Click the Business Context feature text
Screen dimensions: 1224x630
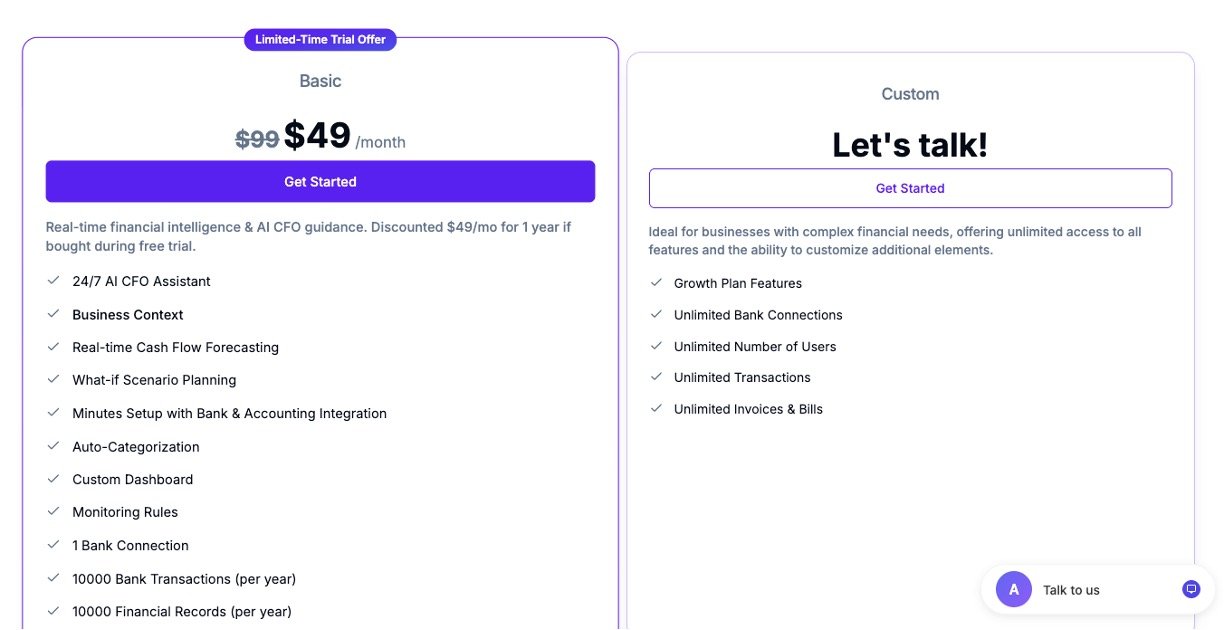(128, 315)
